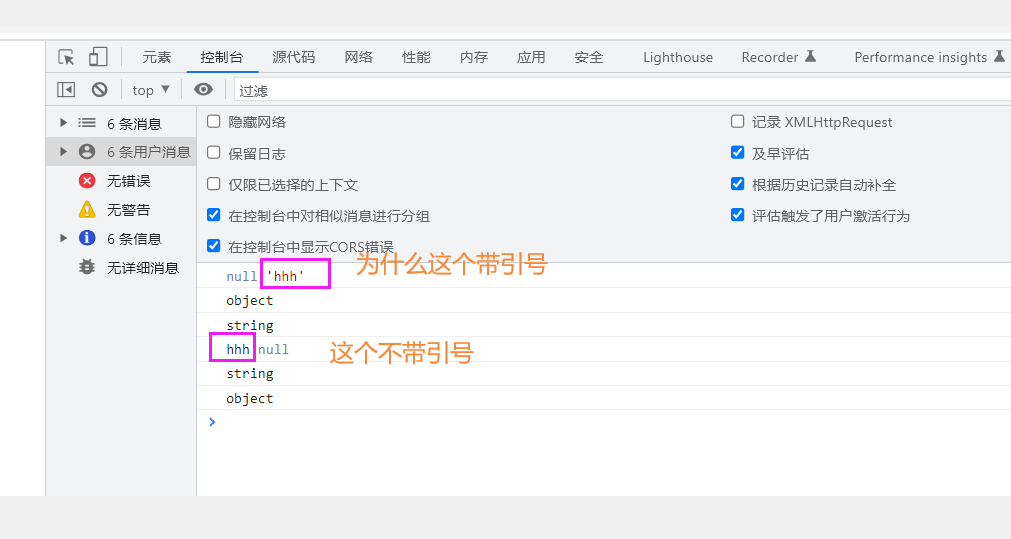Click the user avatar icon for 6 条用户消息

coord(87,152)
